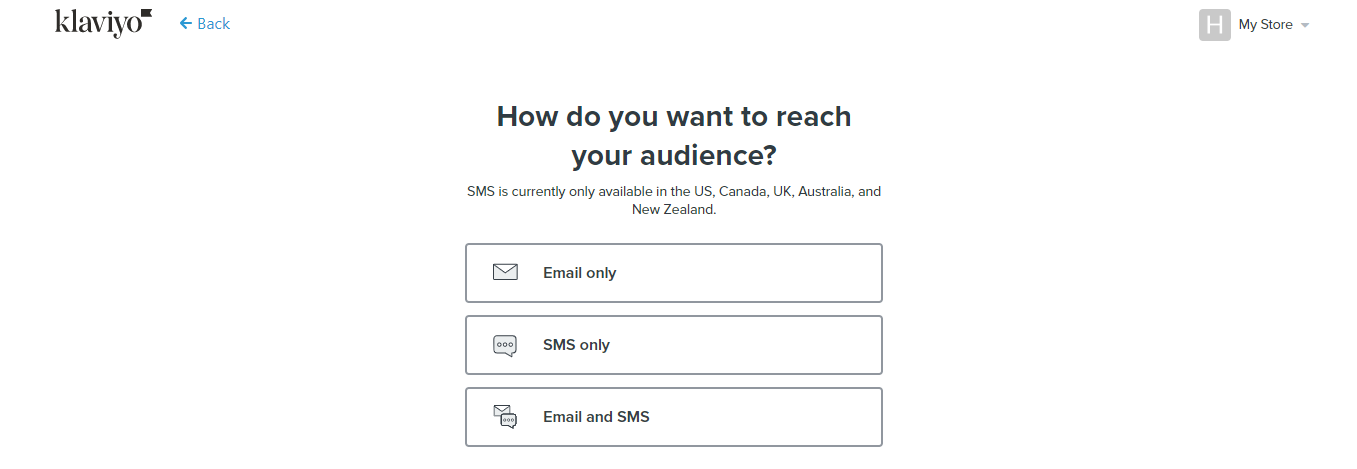Click the SMS availability note text
This screenshot has width=1357, height=469.
coord(674,200)
